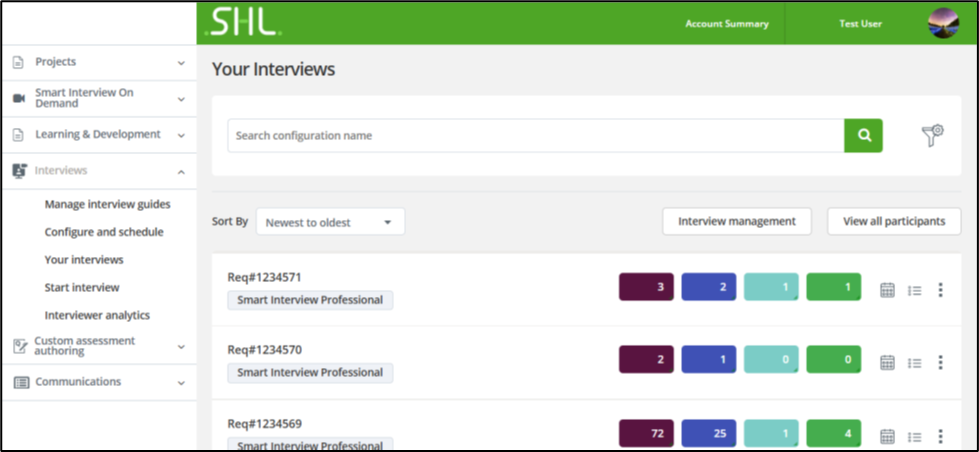Open three-dot menu for Req#1234571
This screenshot has height=452, width=979.
pyautogui.click(x=940, y=290)
